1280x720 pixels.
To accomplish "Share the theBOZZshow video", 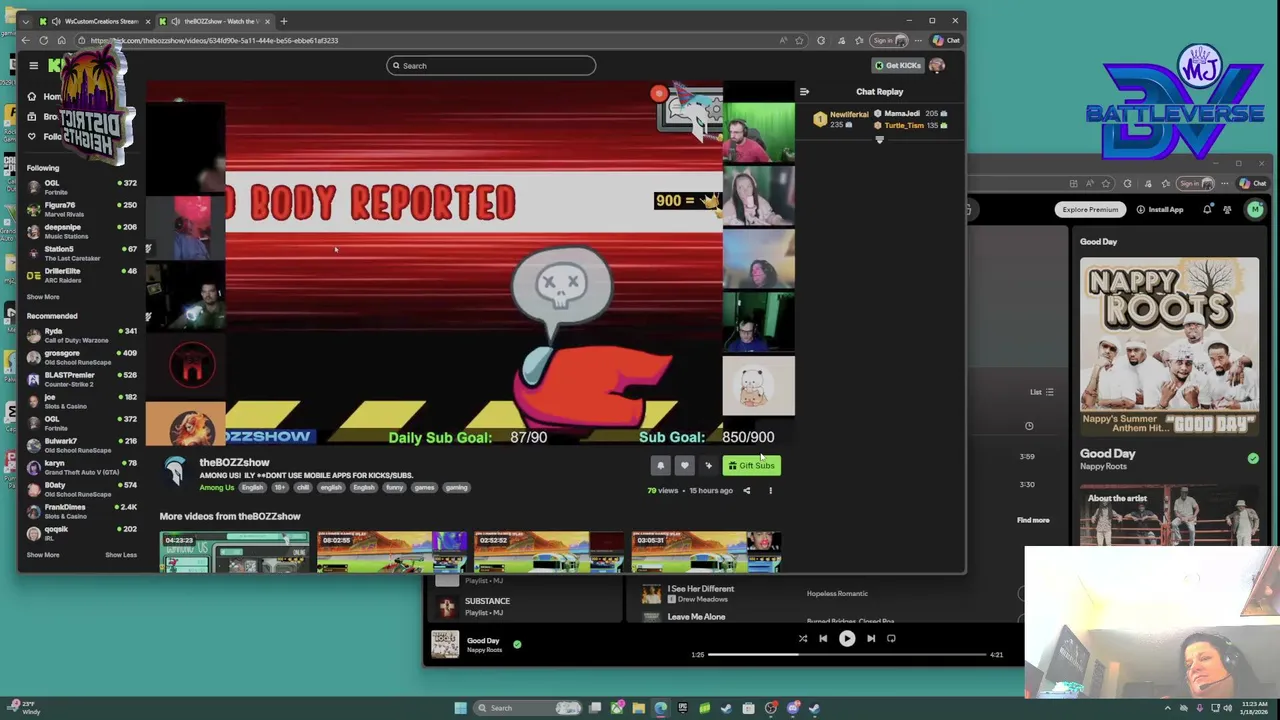I will 746,490.
